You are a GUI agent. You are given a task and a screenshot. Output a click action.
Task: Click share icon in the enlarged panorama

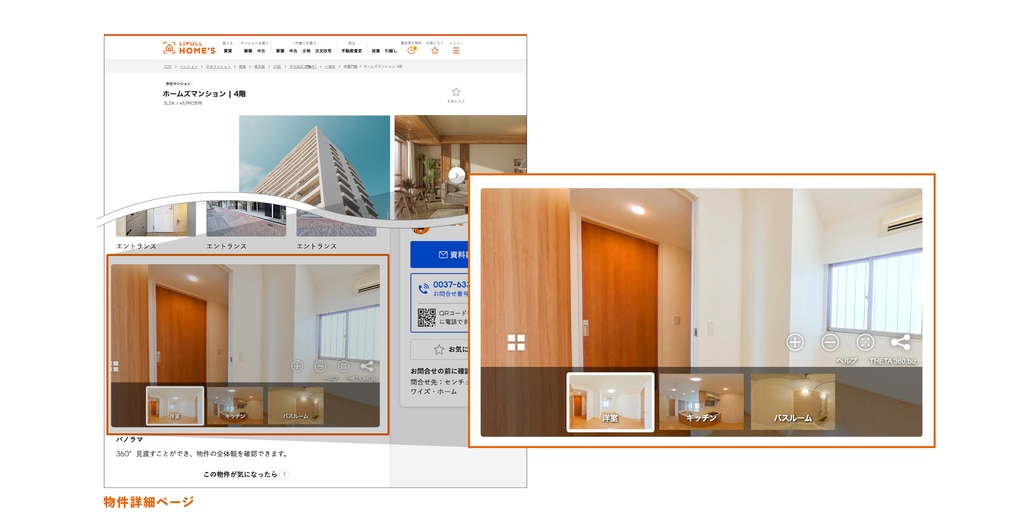tap(900, 342)
